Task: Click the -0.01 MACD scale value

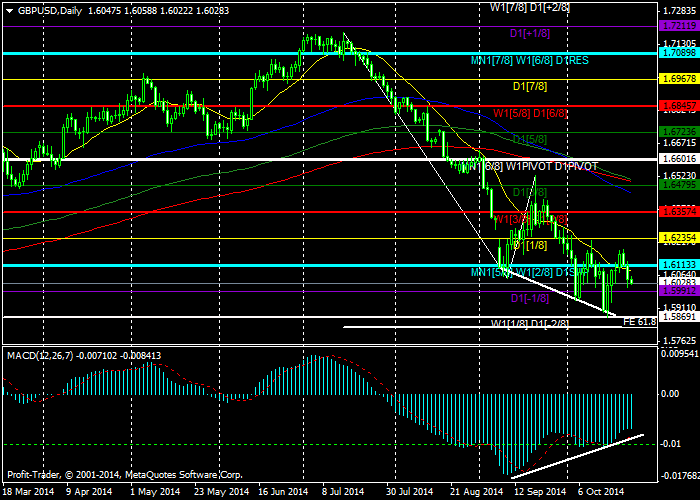Action: tap(669, 443)
